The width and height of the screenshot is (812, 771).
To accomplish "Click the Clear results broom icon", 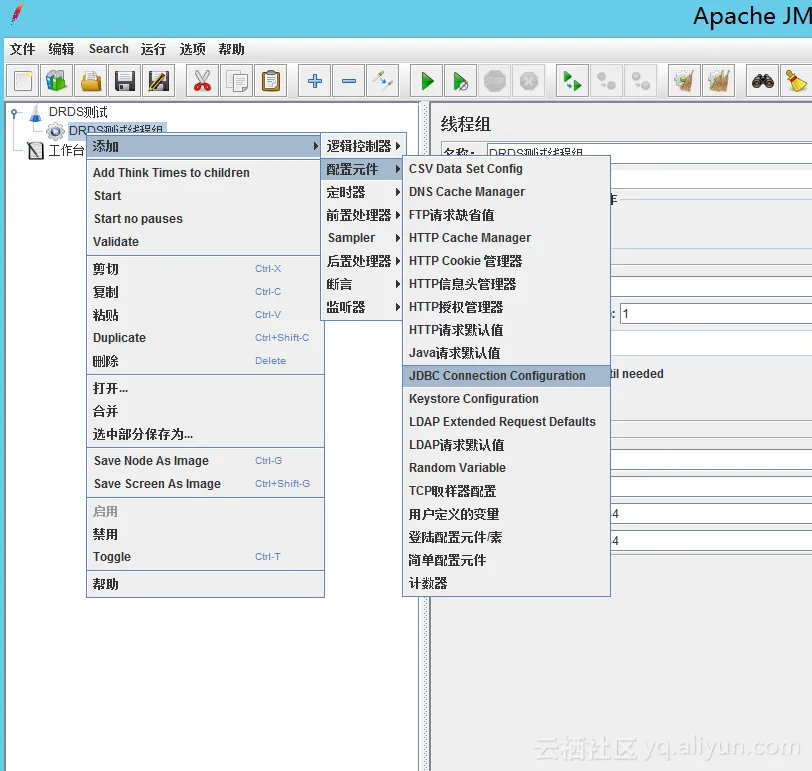I will pos(685,81).
